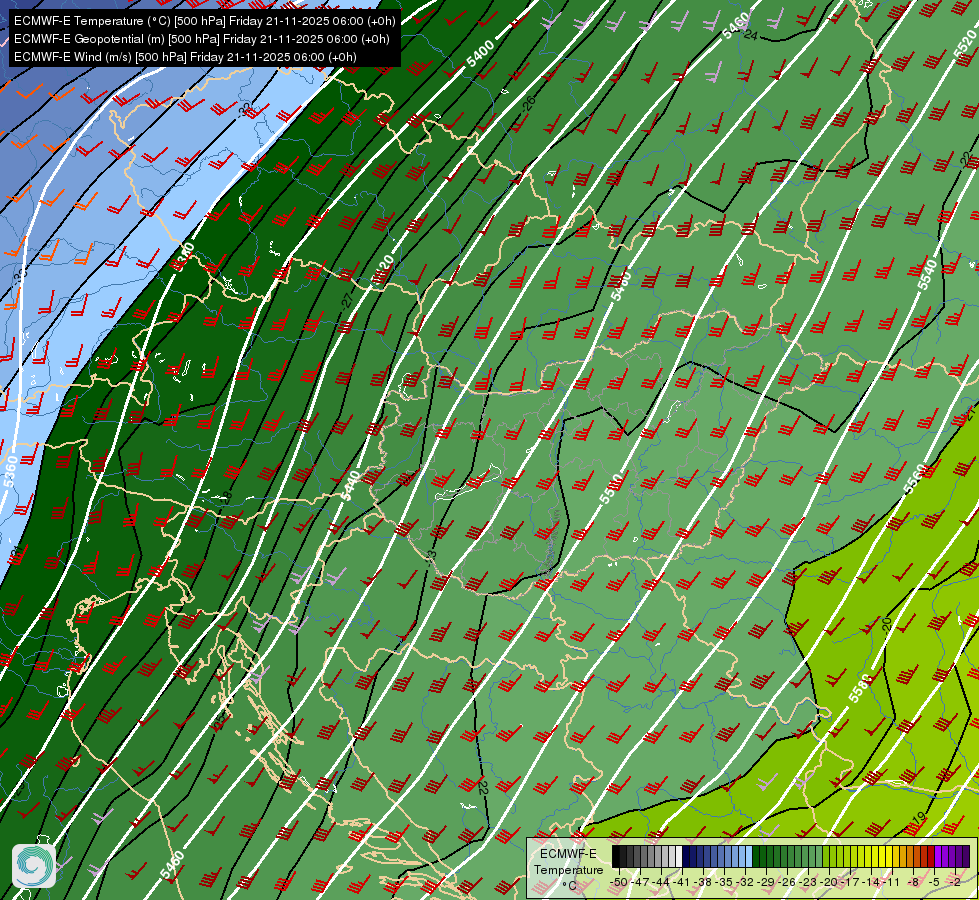The height and width of the screenshot is (900, 979).
Task: Click the '5420' geopotential contour label
Action: (383, 270)
